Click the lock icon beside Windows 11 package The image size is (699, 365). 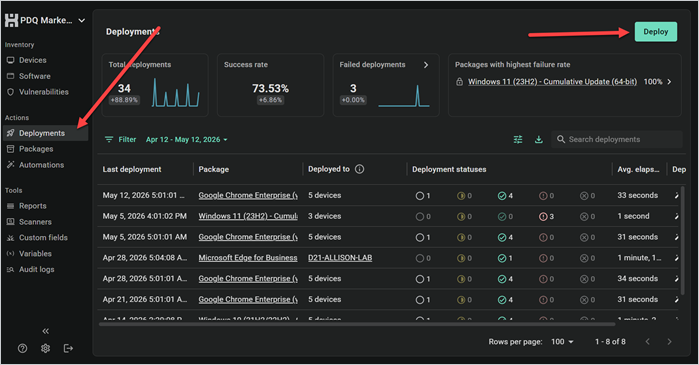[x=459, y=82]
